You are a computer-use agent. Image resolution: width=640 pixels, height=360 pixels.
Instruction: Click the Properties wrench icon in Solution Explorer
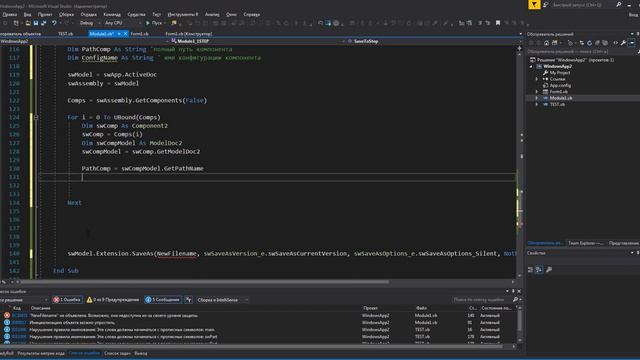coord(623,43)
